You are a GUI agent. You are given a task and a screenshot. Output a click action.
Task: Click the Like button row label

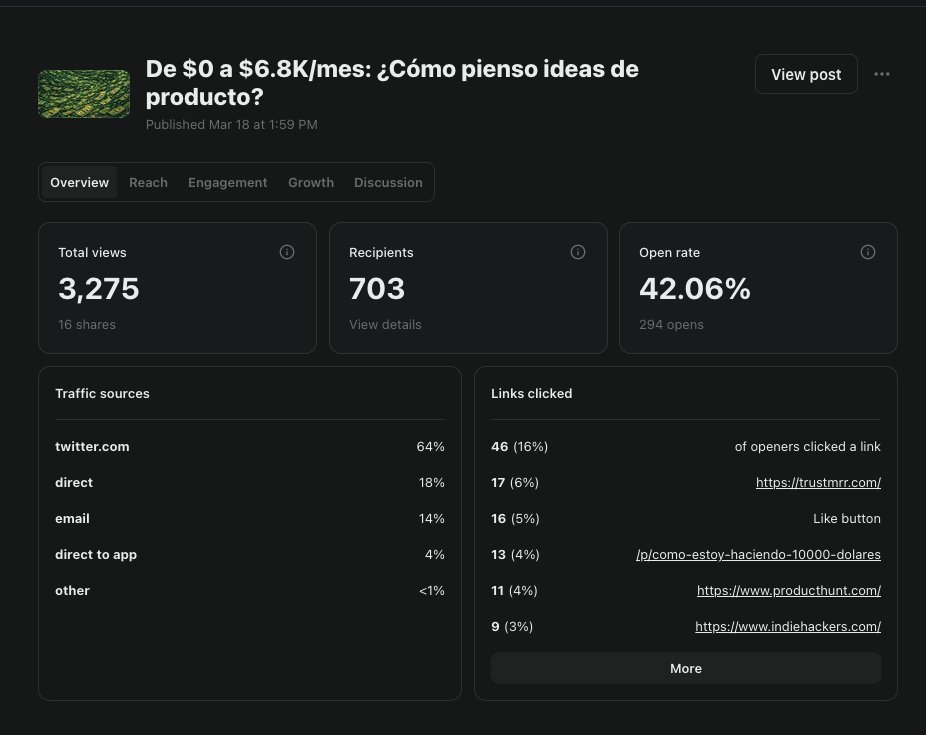847,518
